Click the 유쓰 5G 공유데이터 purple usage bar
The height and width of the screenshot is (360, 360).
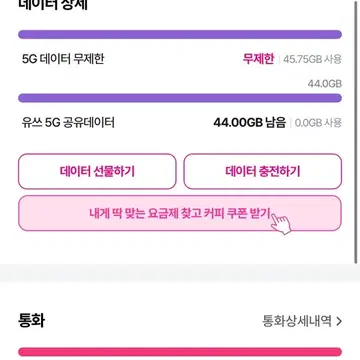[180, 98]
